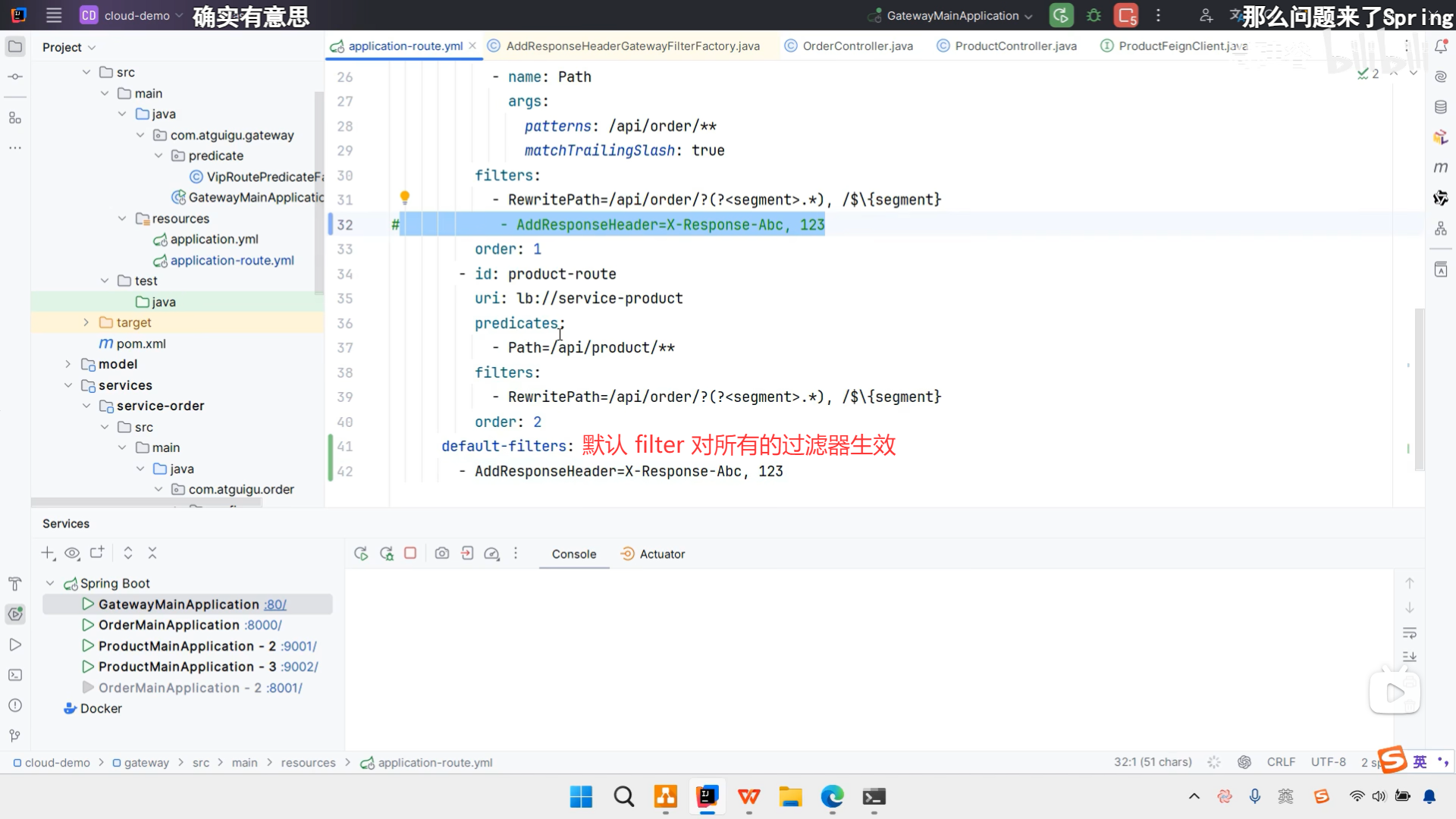1456x819 pixels.
Task: Click the red Stop button in Services toolbar
Action: (410, 554)
